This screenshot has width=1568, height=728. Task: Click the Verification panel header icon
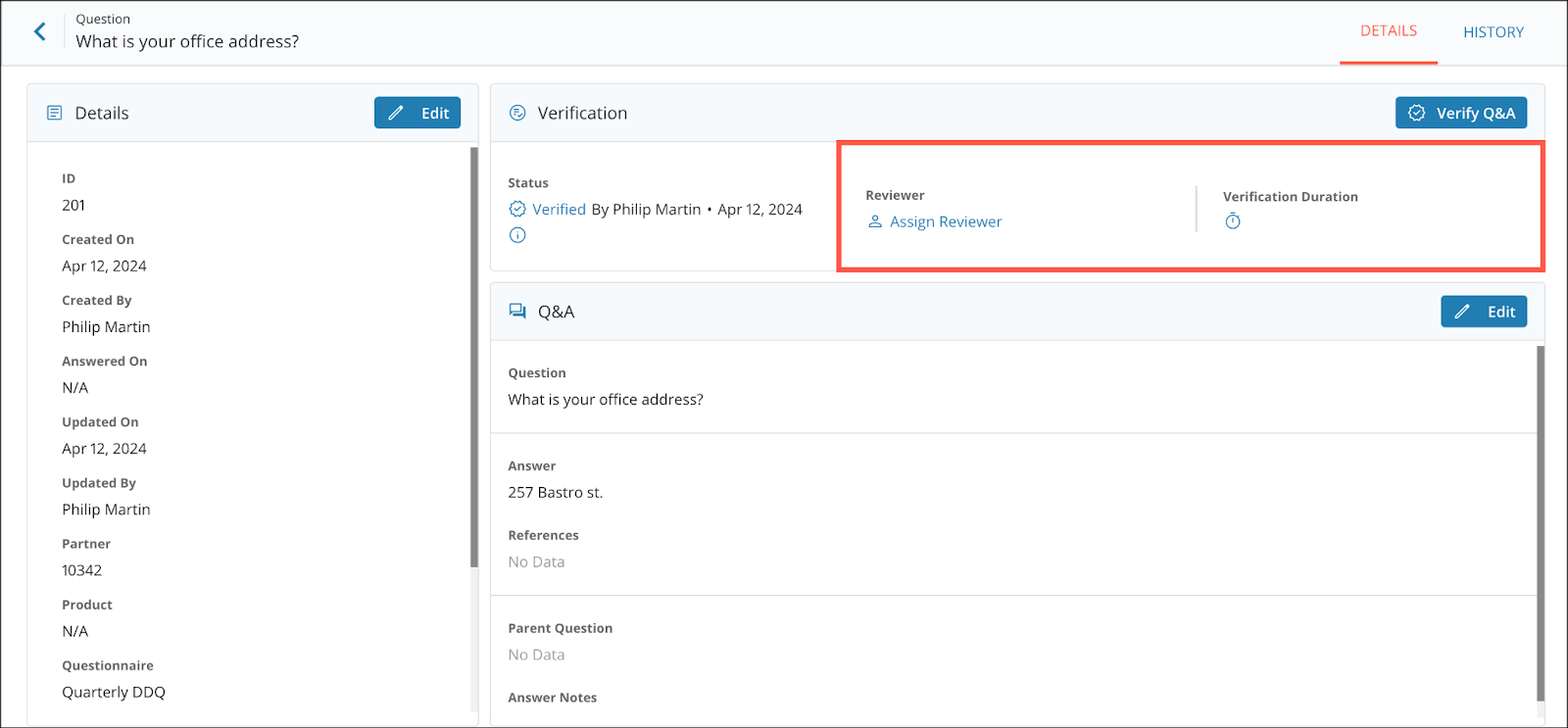[x=517, y=113]
